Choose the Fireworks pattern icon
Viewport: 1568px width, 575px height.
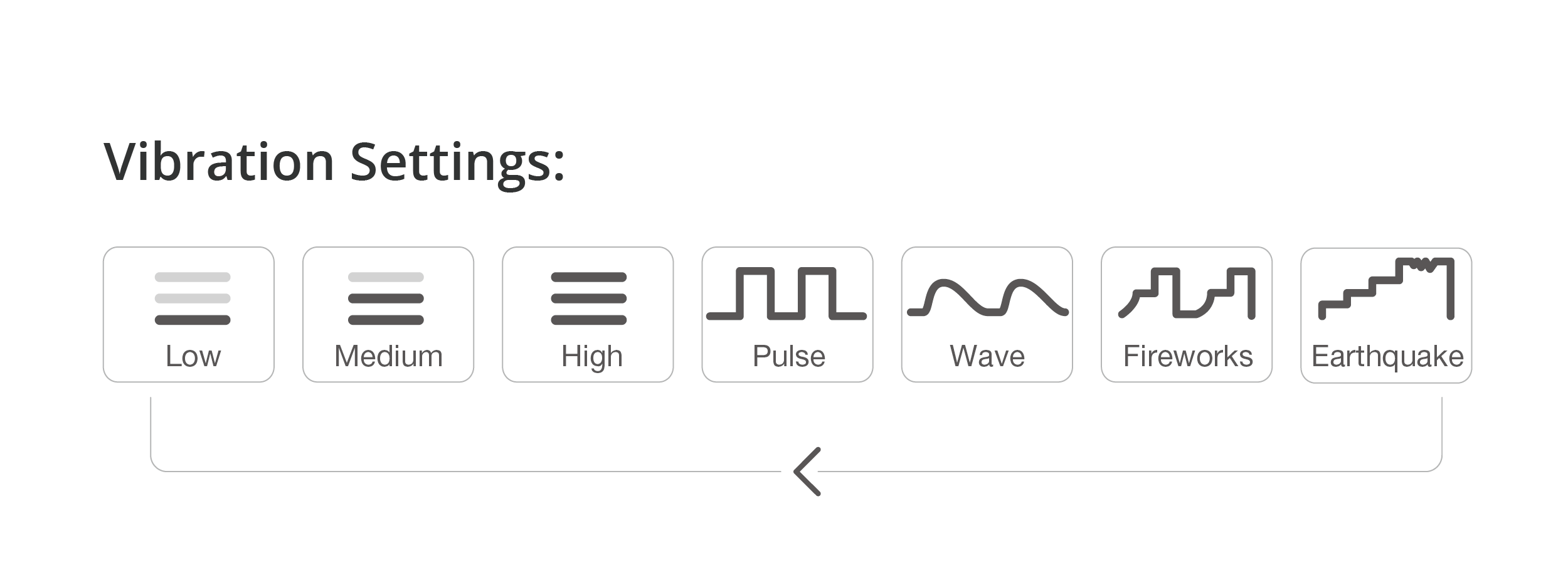(x=1187, y=293)
